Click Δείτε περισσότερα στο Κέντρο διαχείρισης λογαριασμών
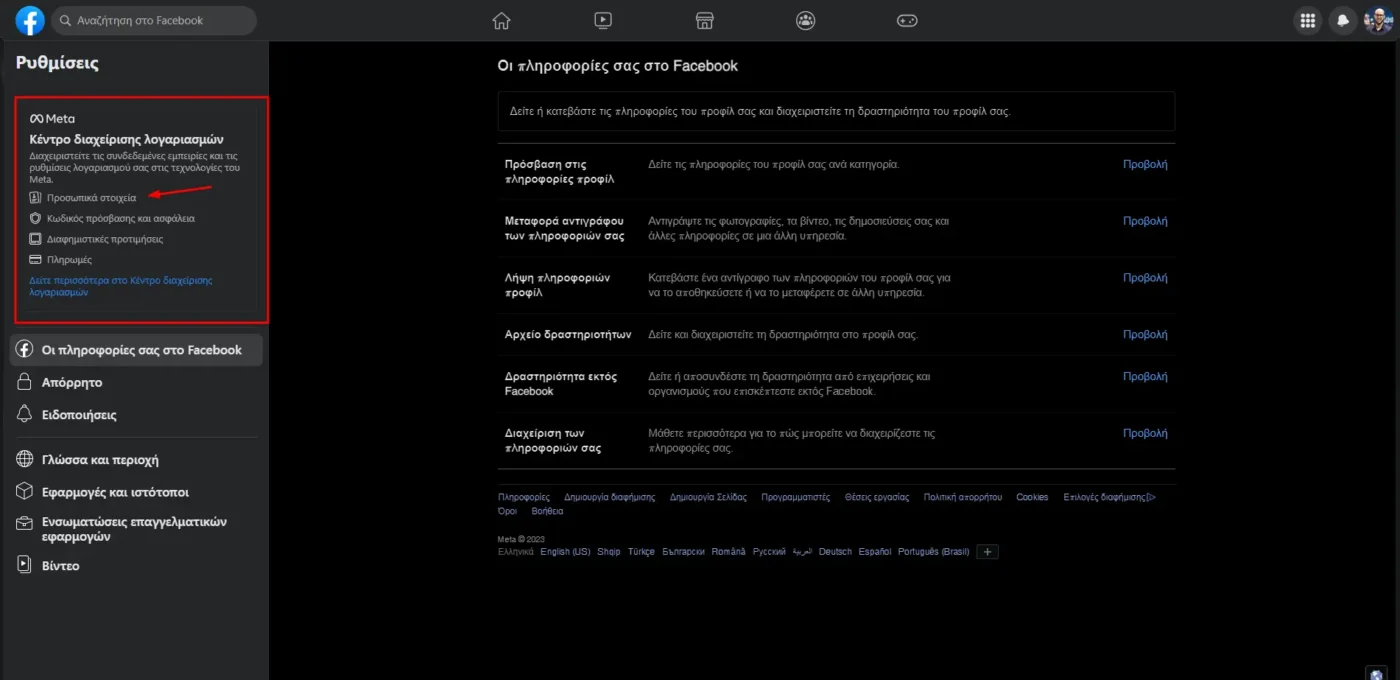The height and width of the screenshot is (680, 1400). pos(121,286)
